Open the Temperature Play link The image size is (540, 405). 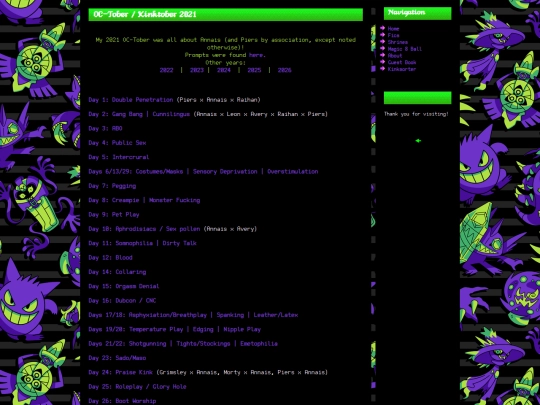click(156, 329)
